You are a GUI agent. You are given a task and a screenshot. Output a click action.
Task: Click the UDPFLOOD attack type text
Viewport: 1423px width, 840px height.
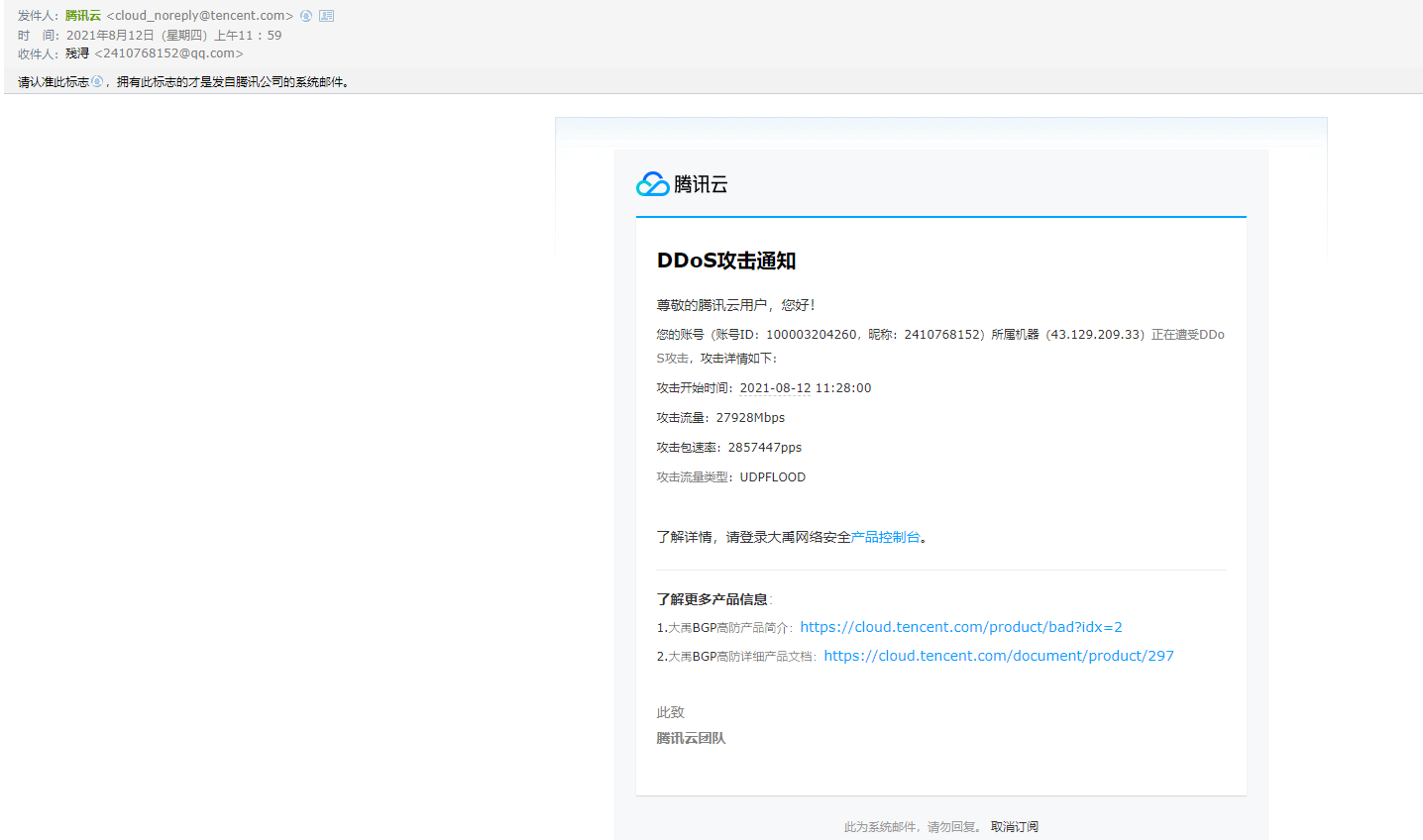pos(772,477)
